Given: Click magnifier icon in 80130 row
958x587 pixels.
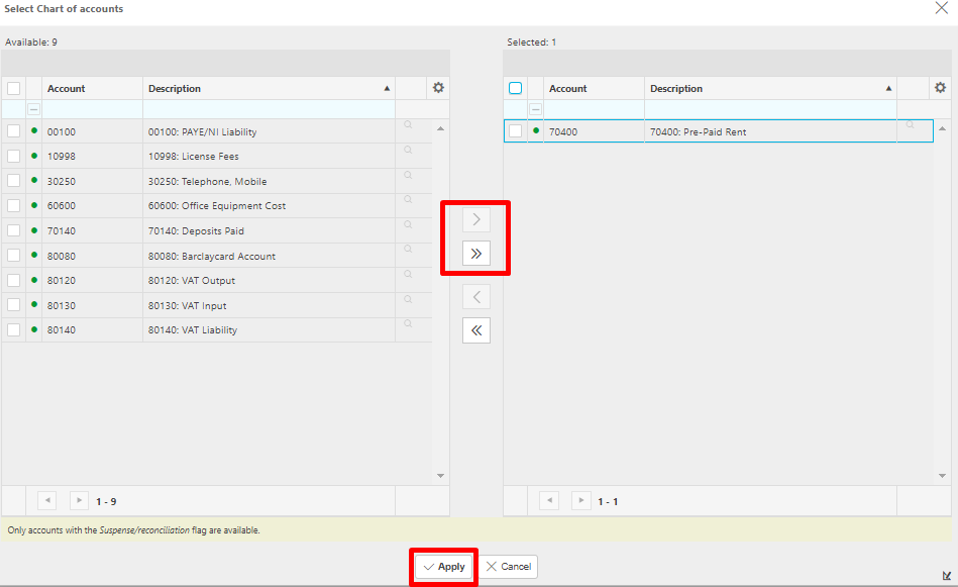Looking at the screenshot, I should click(x=408, y=299).
